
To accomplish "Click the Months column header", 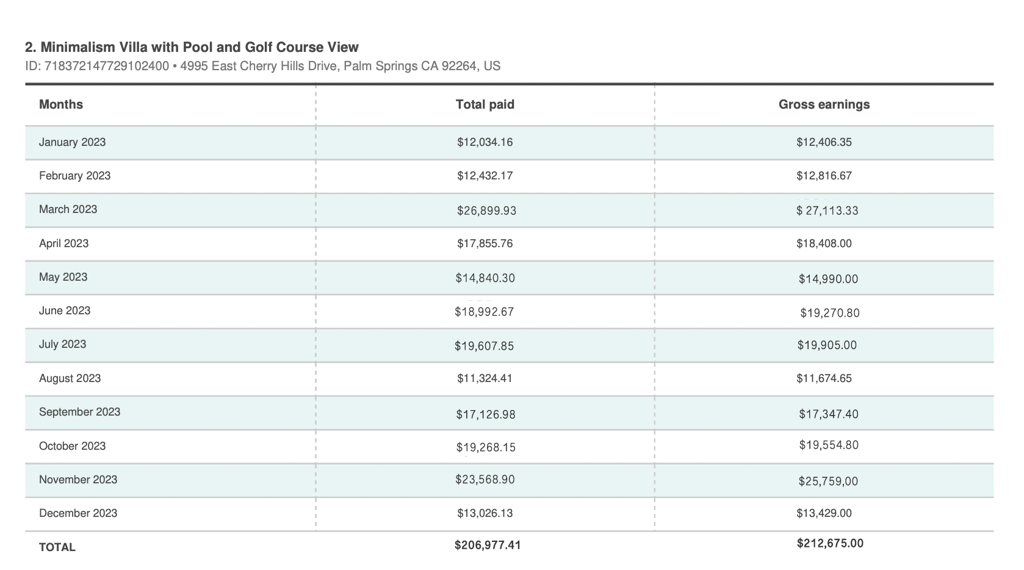I will 61,105.
